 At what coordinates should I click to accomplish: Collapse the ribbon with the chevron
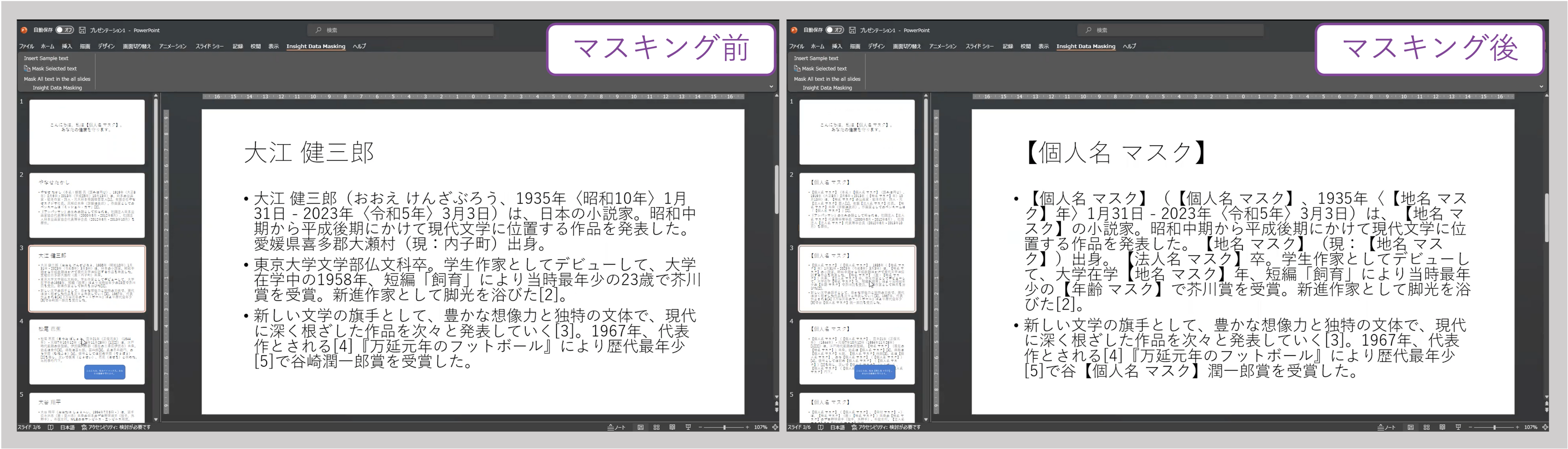pyautogui.click(x=772, y=86)
